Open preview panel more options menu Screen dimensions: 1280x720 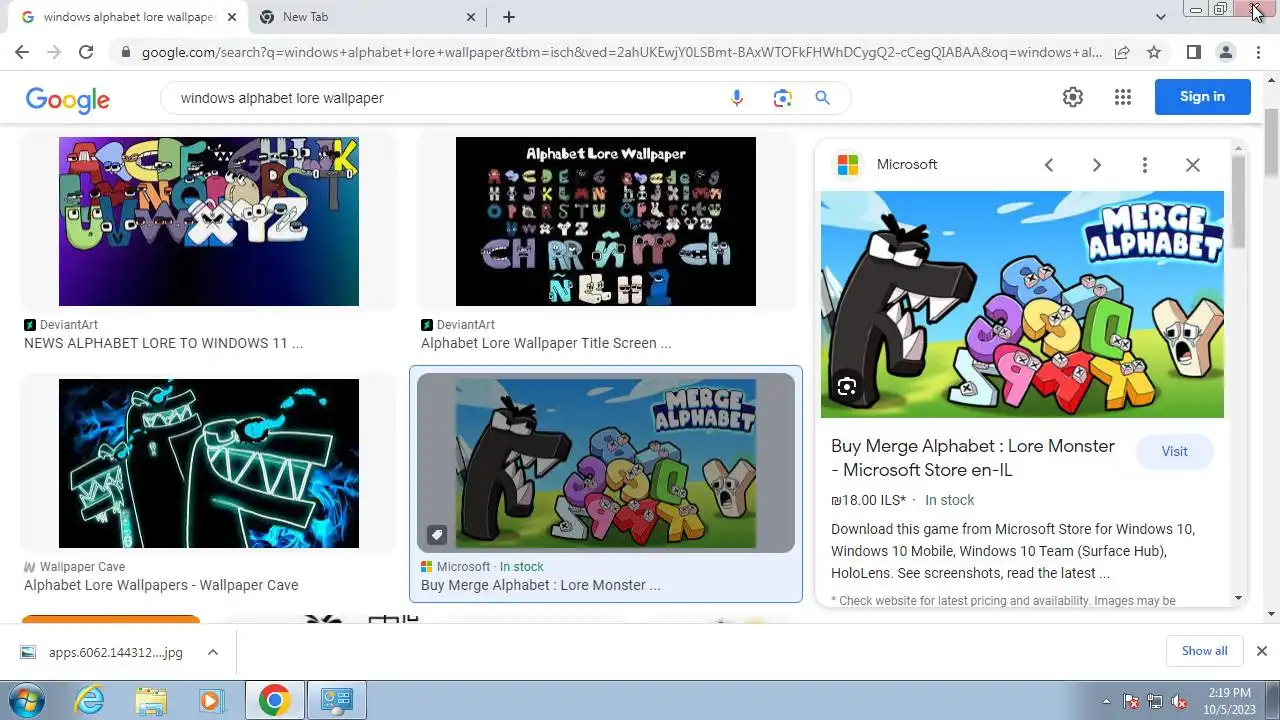pyautogui.click(x=1145, y=165)
